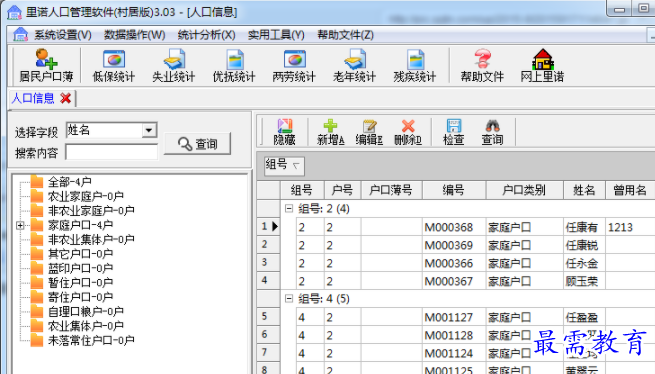The height and width of the screenshot is (374, 655).
Task: Visit 网上里诺 house icon
Action: [542, 66]
